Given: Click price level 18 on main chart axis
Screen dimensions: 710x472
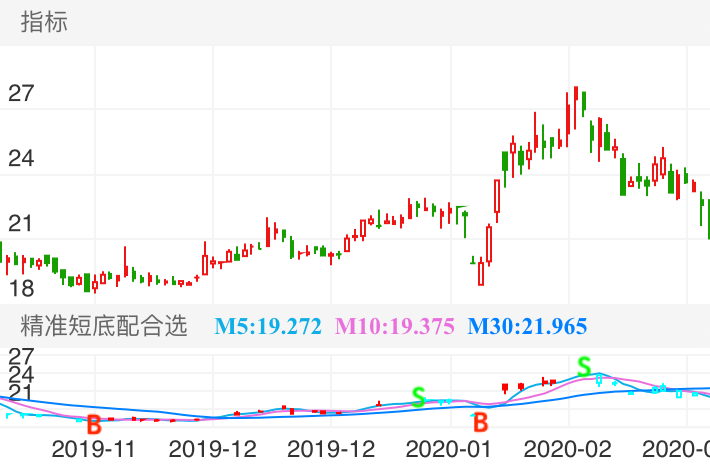Looking at the screenshot, I should pyautogui.click(x=21, y=289).
